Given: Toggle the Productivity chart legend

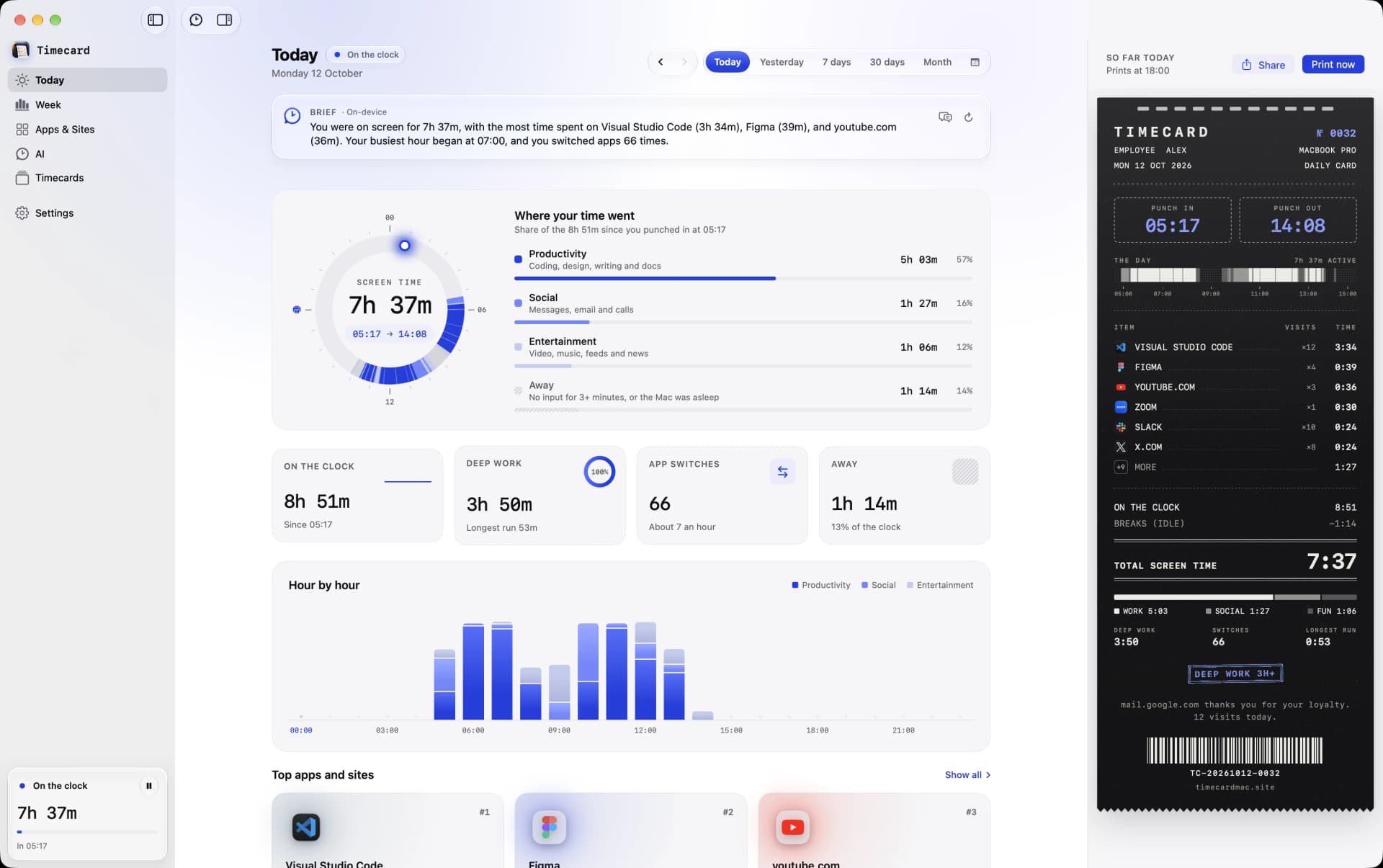Looking at the screenshot, I should coord(821,585).
